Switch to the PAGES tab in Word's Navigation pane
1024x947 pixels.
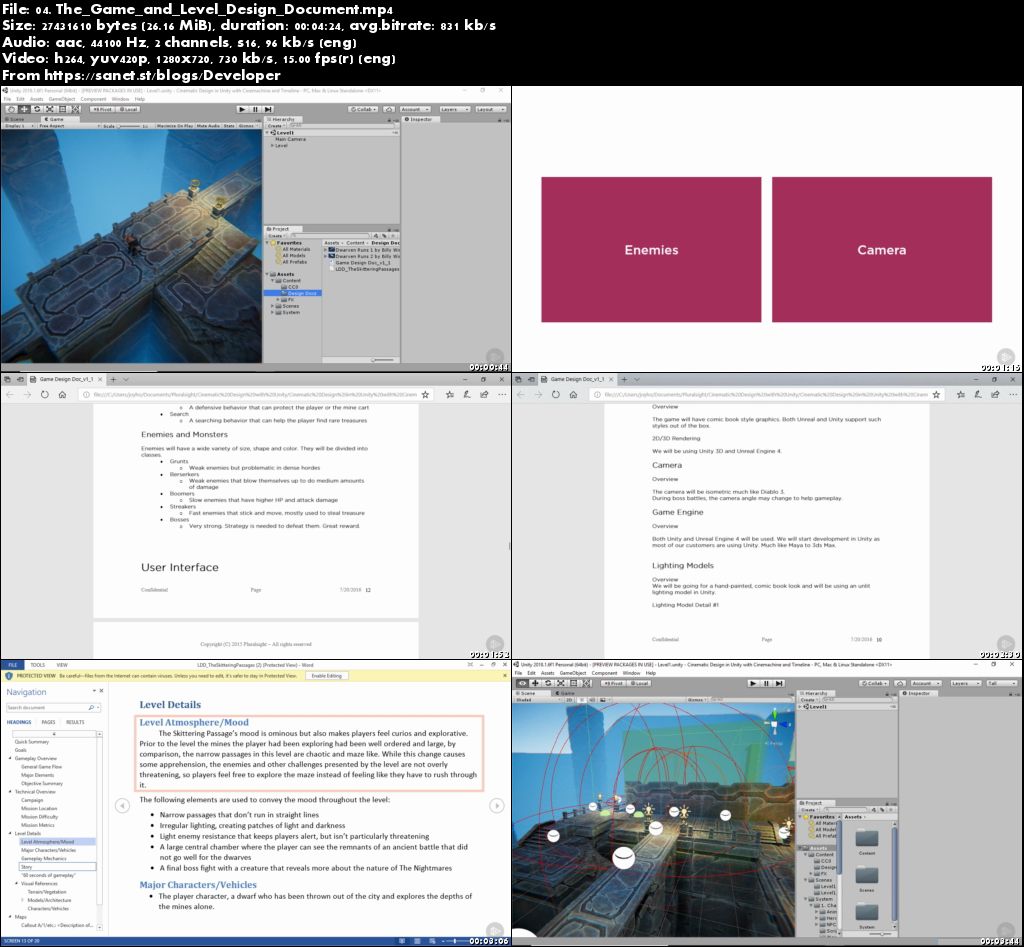coord(48,722)
